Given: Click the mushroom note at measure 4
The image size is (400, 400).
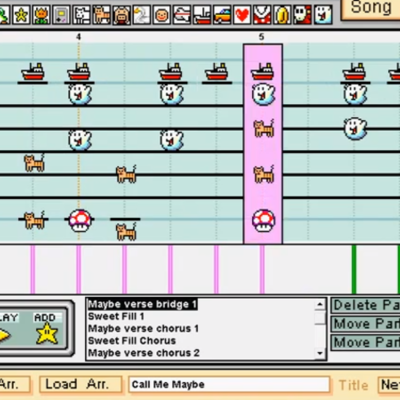Looking at the screenshot, I should pyautogui.click(x=79, y=220).
